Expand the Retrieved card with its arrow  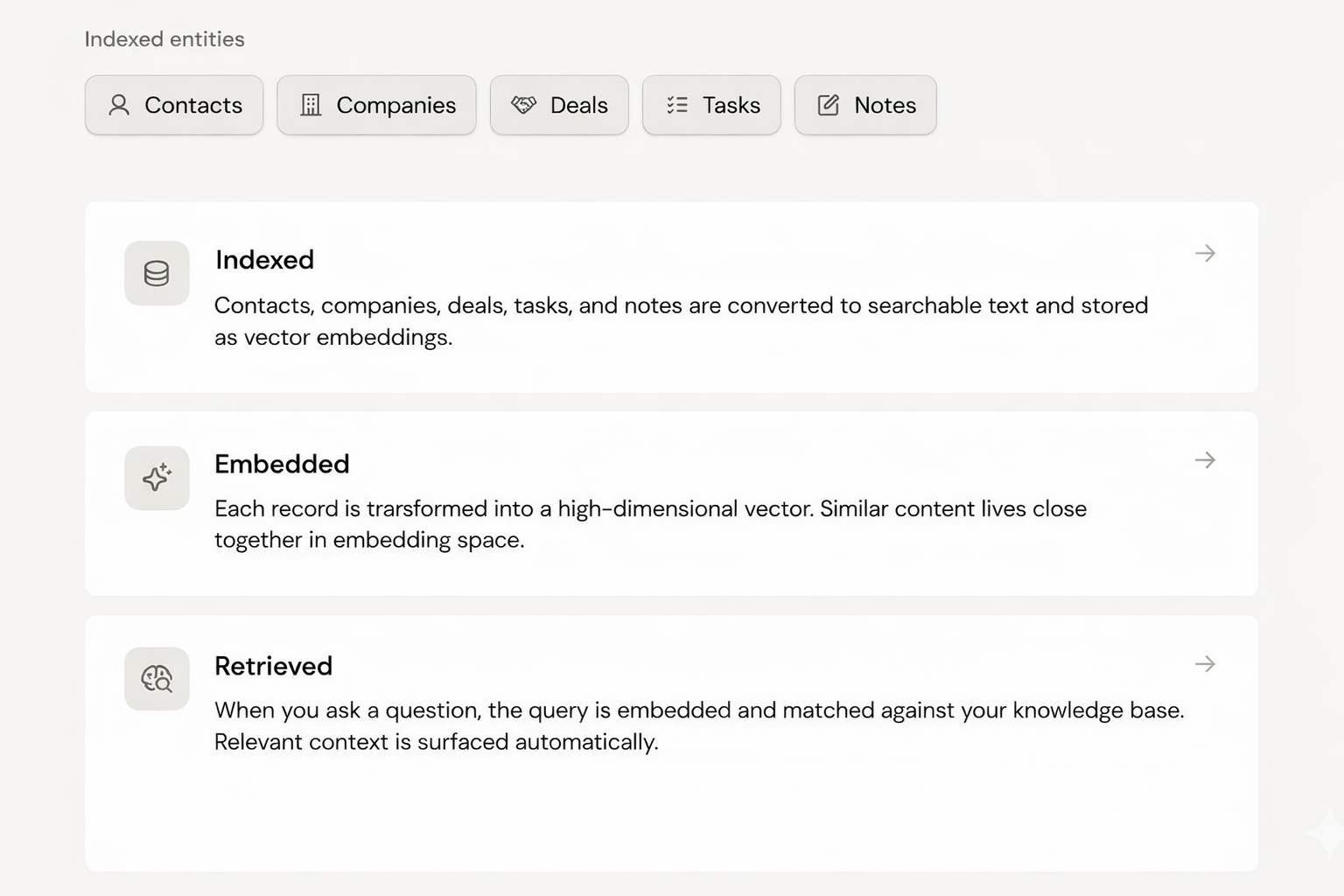pos(1205,664)
